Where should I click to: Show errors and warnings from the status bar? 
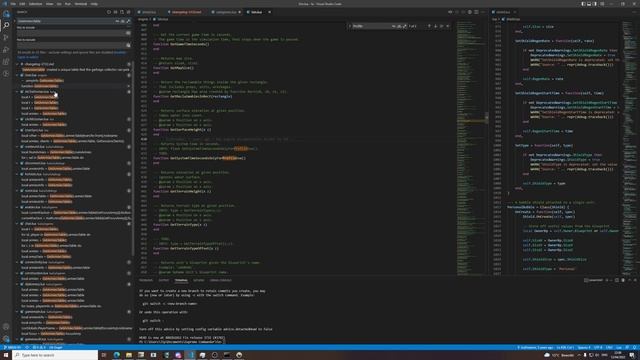tap(39, 347)
